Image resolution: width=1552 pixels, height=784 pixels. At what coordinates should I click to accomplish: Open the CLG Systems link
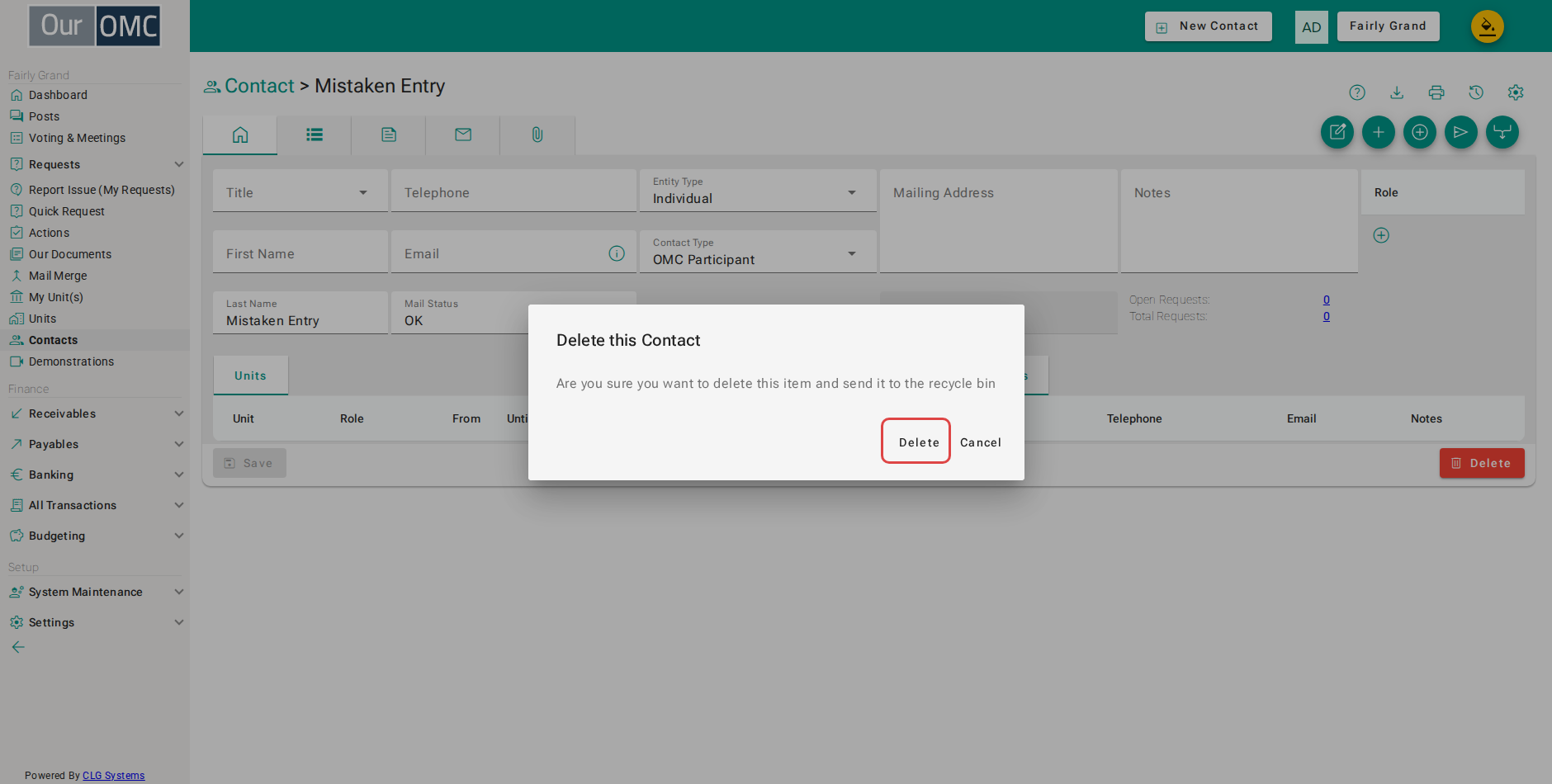(x=113, y=776)
